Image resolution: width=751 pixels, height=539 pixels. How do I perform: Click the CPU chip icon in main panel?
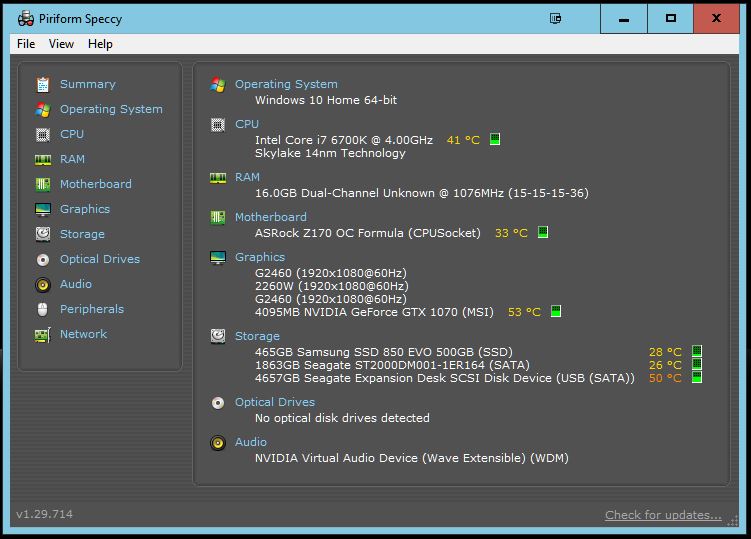pyautogui.click(x=218, y=125)
